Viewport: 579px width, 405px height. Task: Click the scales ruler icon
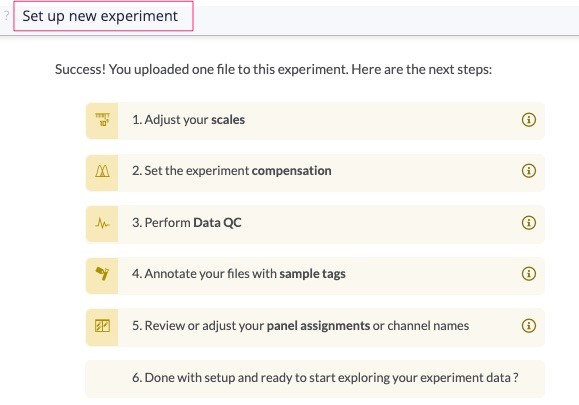[x=102, y=120]
